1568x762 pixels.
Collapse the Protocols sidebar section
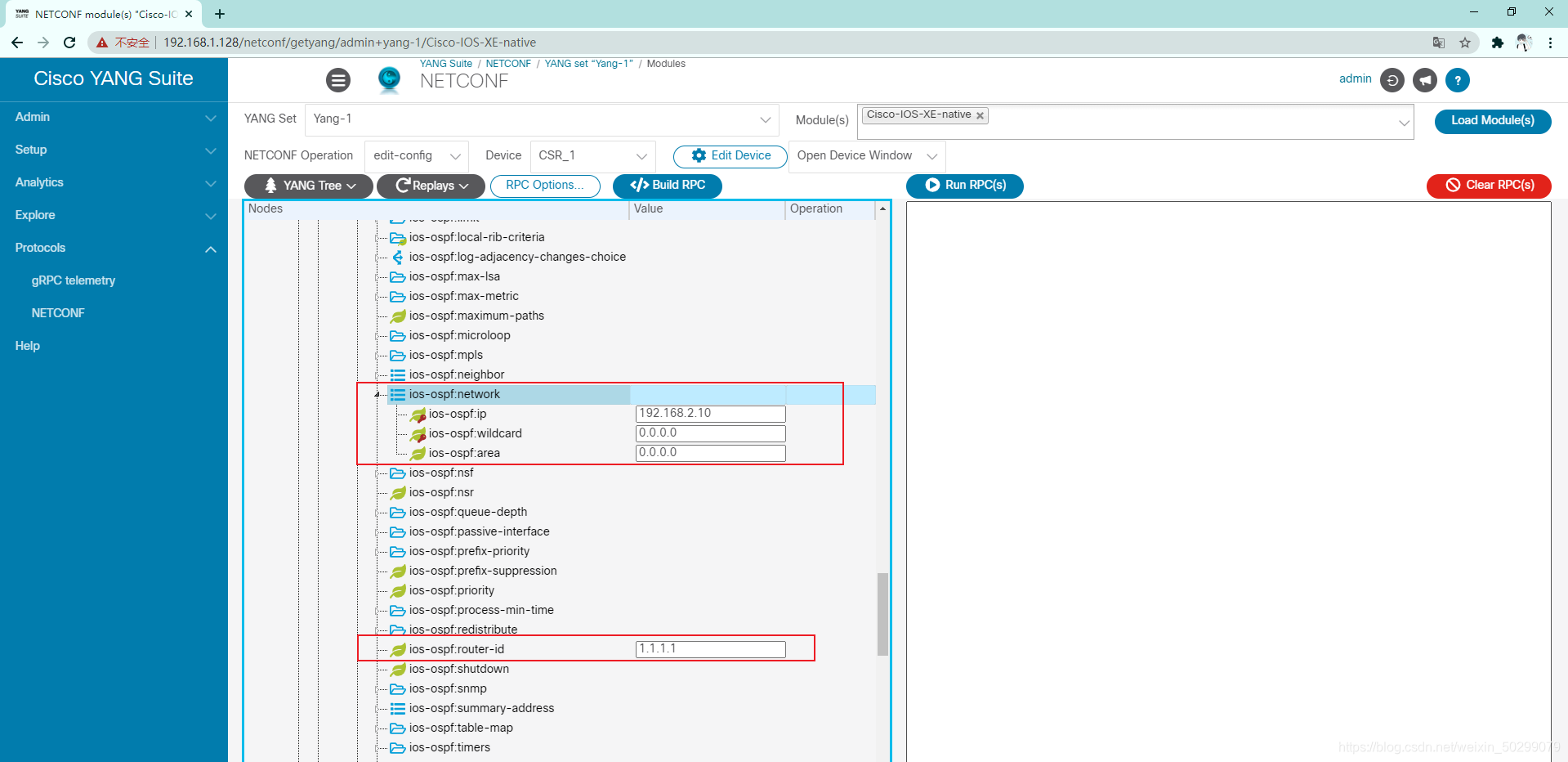coord(114,248)
